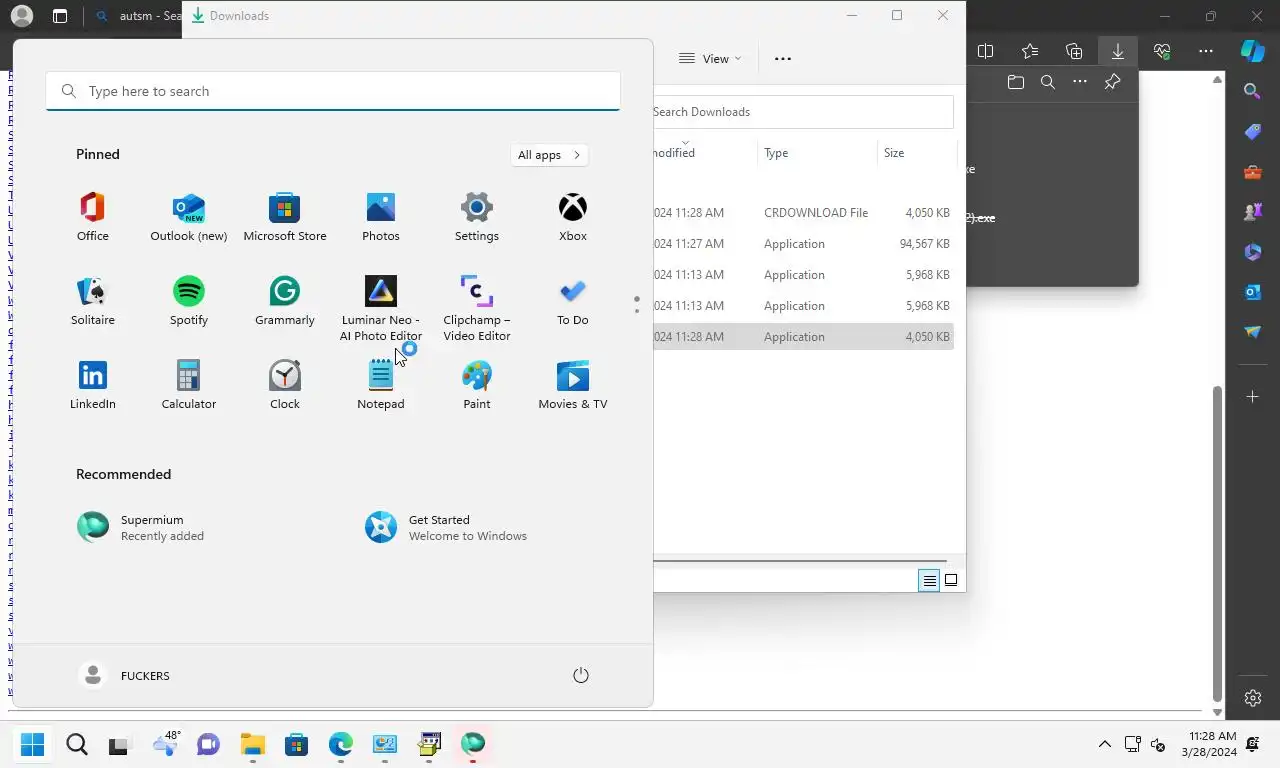
Task: Open Edge Settings and more menu
Action: (1206, 51)
